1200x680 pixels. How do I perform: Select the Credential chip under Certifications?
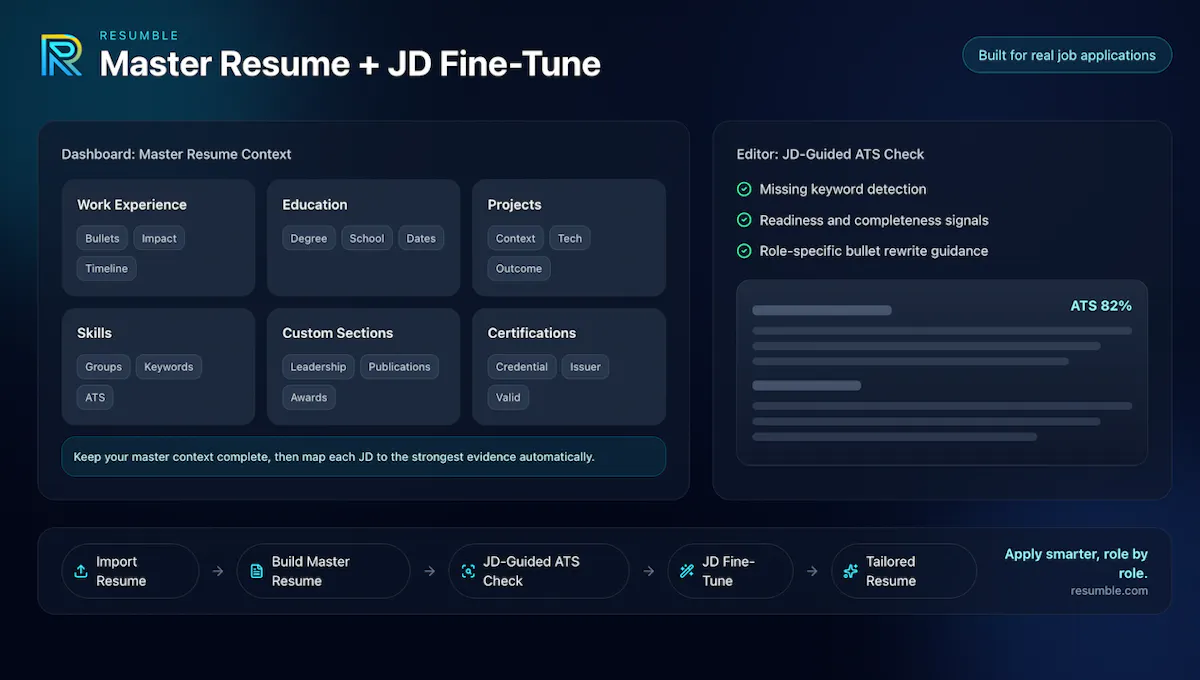(522, 367)
